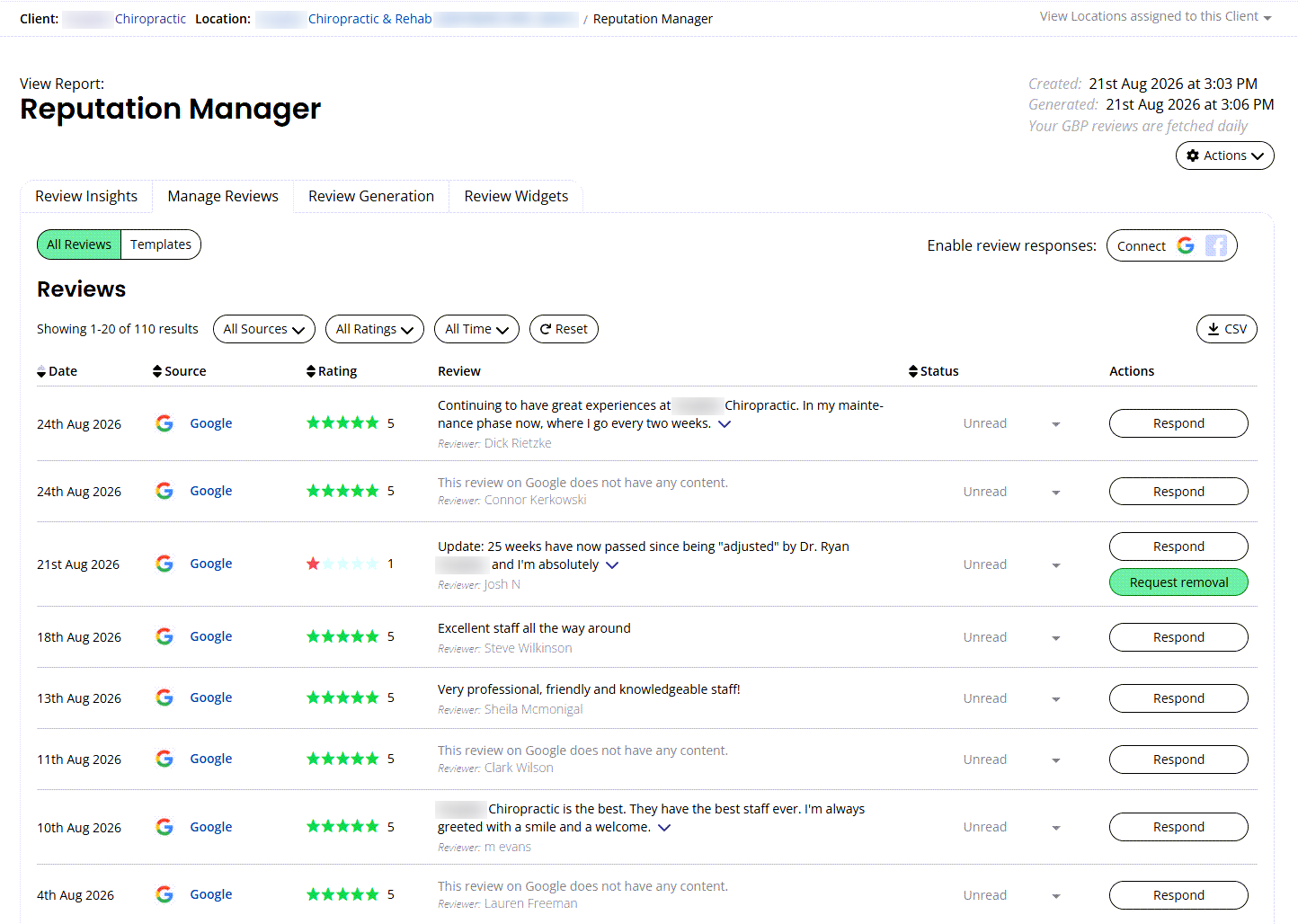Open the Actions gear dropdown
Screen dimensions: 1298x924
click(x=1225, y=155)
